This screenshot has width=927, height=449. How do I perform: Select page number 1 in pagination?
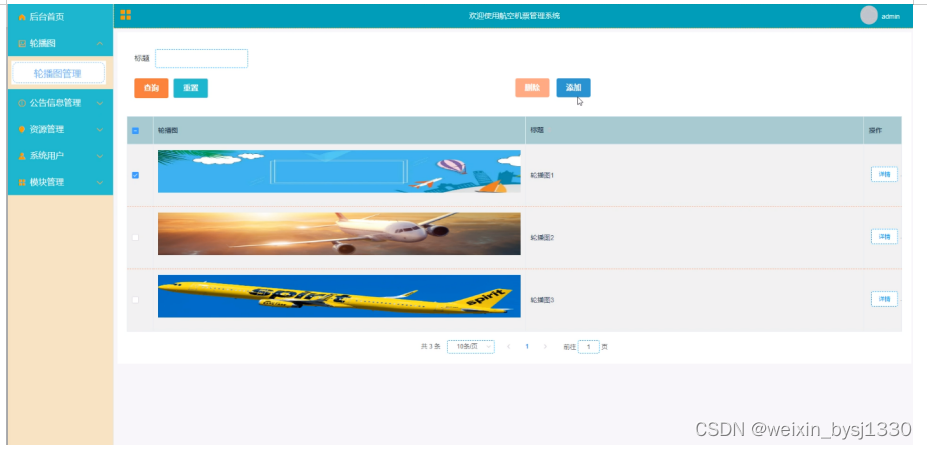527,347
